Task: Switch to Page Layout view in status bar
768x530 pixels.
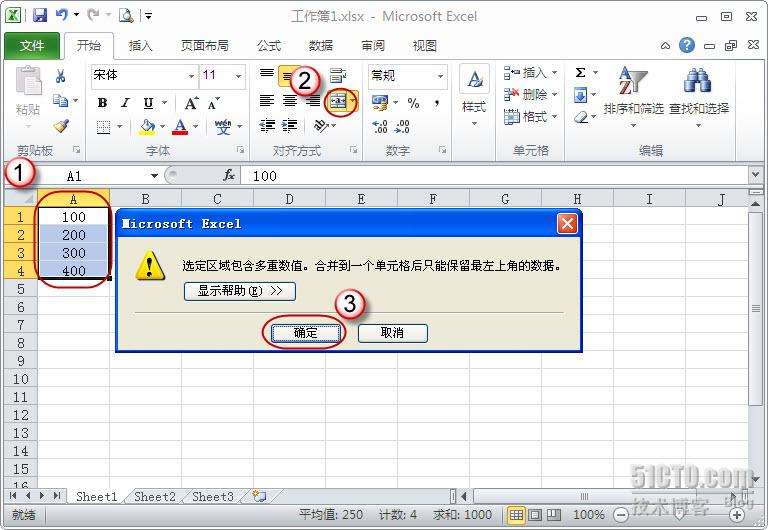Action: [x=536, y=515]
